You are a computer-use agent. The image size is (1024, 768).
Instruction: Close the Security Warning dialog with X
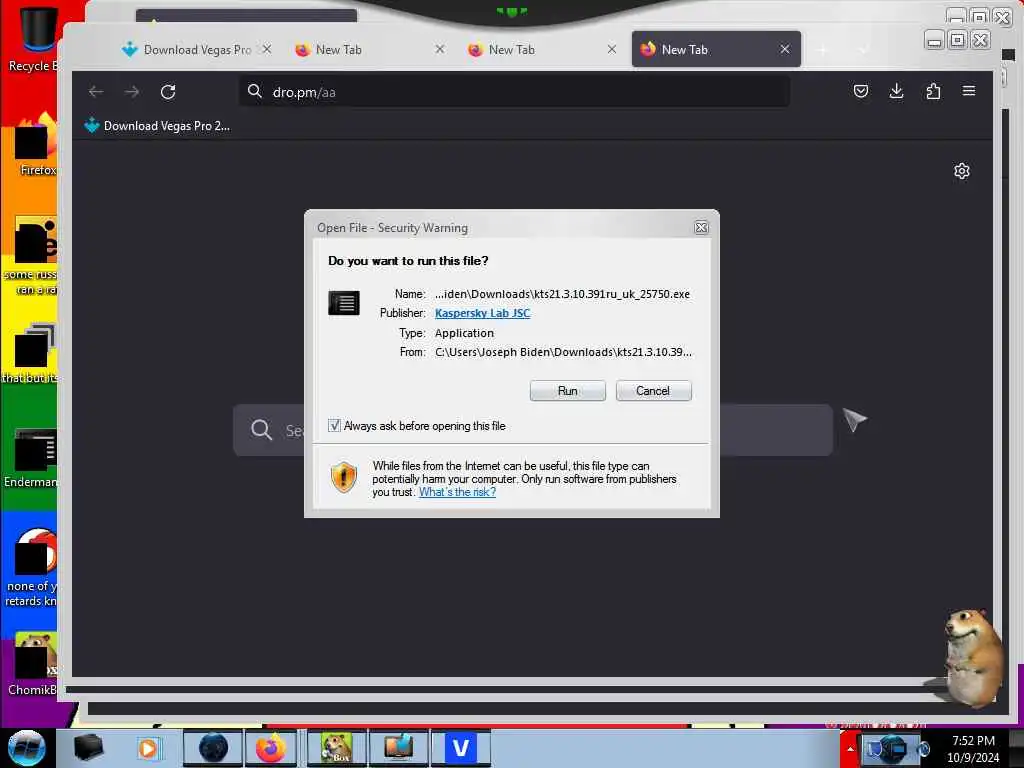click(x=701, y=227)
